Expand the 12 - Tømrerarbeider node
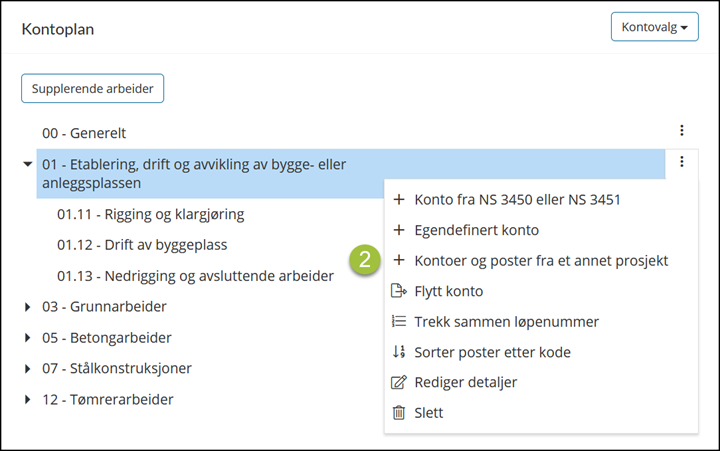This screenshot has height=451, width=720. (28, 399)
